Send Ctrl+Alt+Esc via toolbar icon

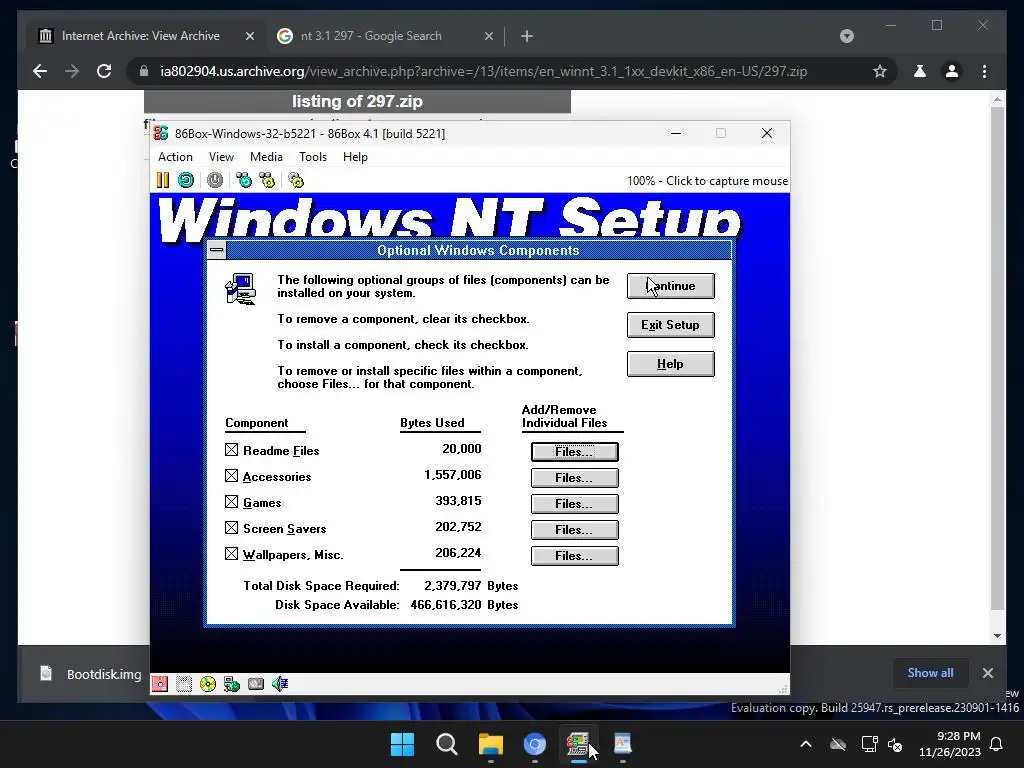[x=267, y=180]
